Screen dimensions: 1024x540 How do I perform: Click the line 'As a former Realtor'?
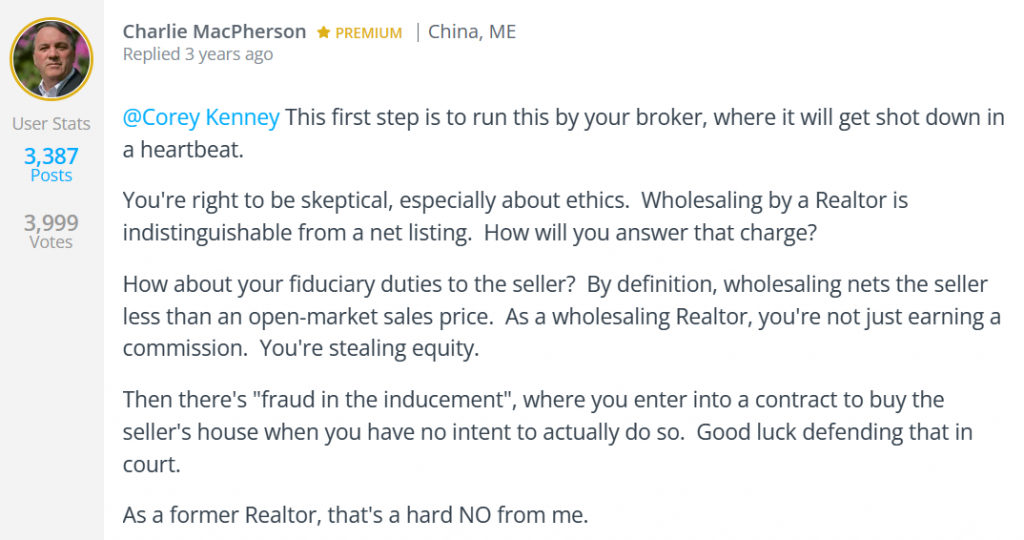(355, 516)
